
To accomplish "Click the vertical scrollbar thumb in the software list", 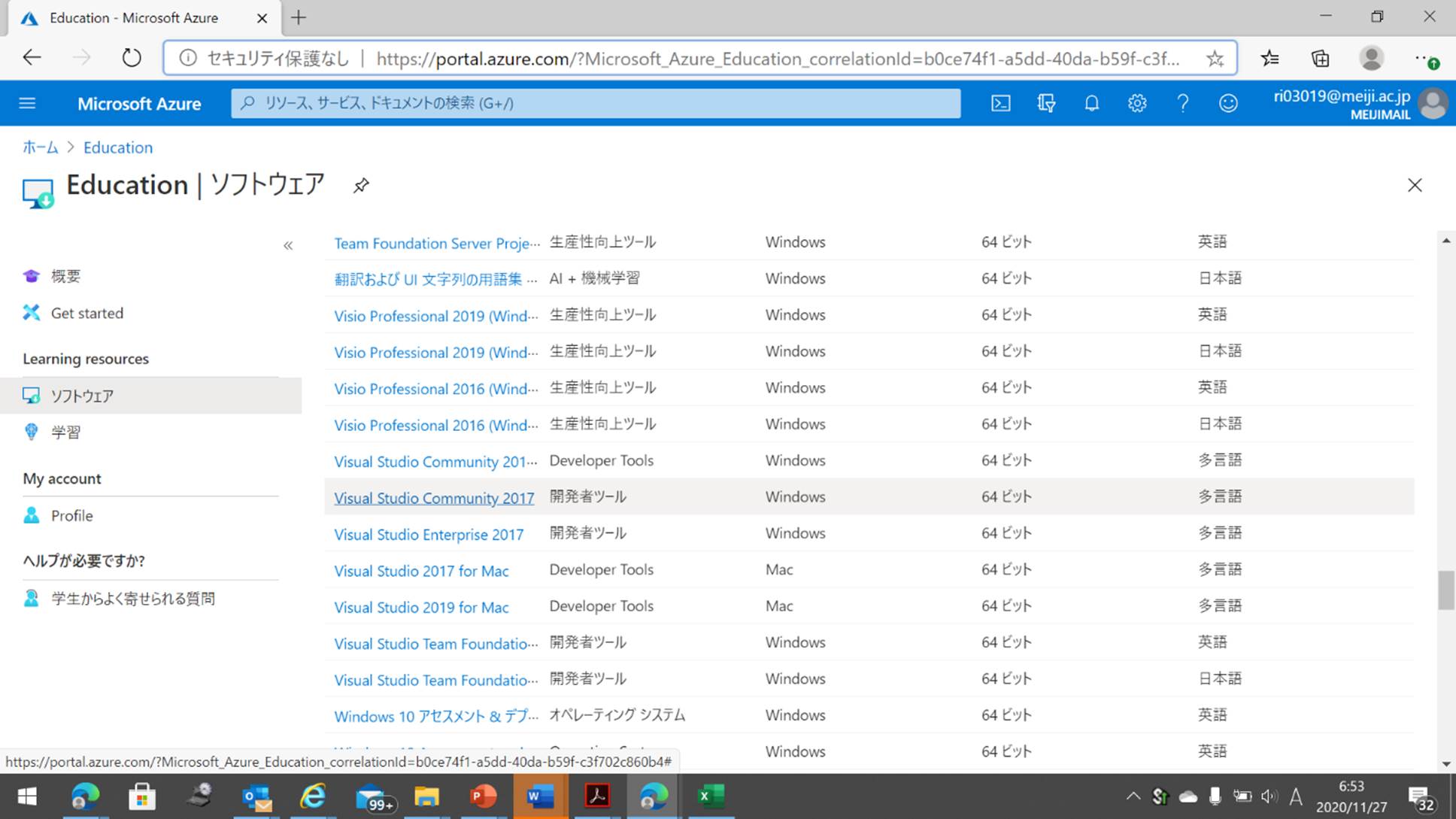I will pos(1445,590).
